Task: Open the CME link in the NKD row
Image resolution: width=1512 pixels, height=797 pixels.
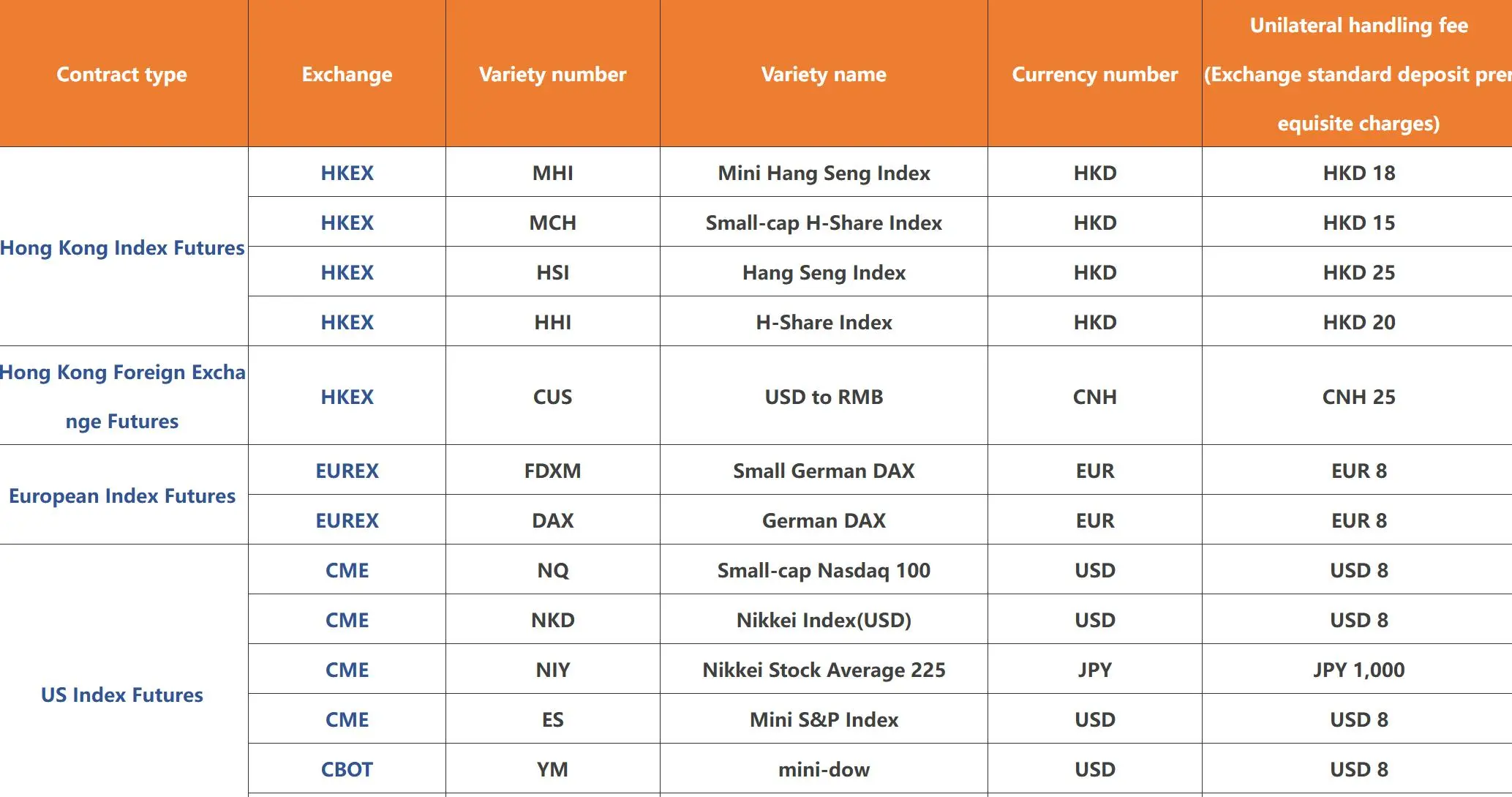Action: click(347, 621)
